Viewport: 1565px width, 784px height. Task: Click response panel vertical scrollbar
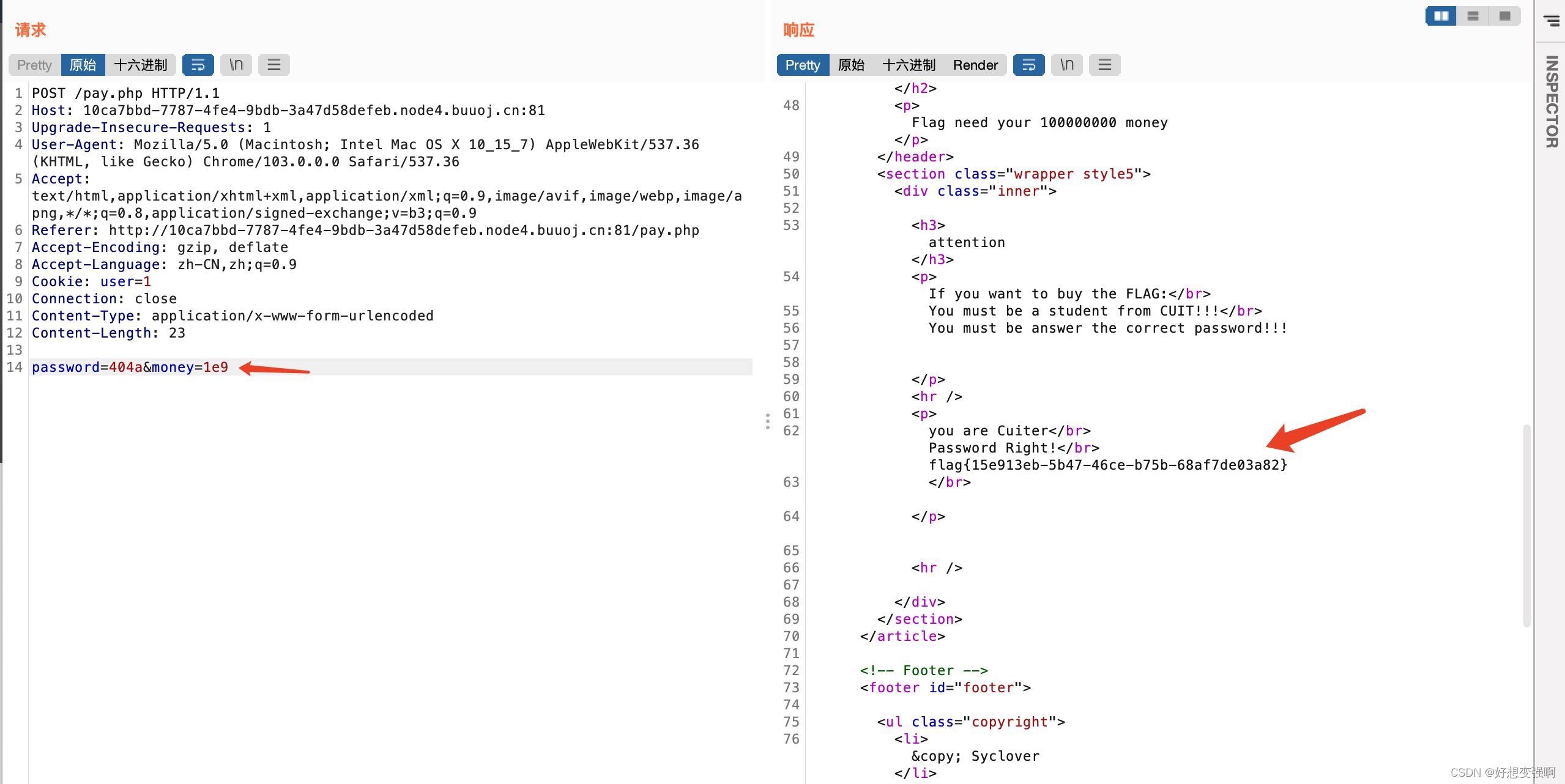coord(1527,526)
